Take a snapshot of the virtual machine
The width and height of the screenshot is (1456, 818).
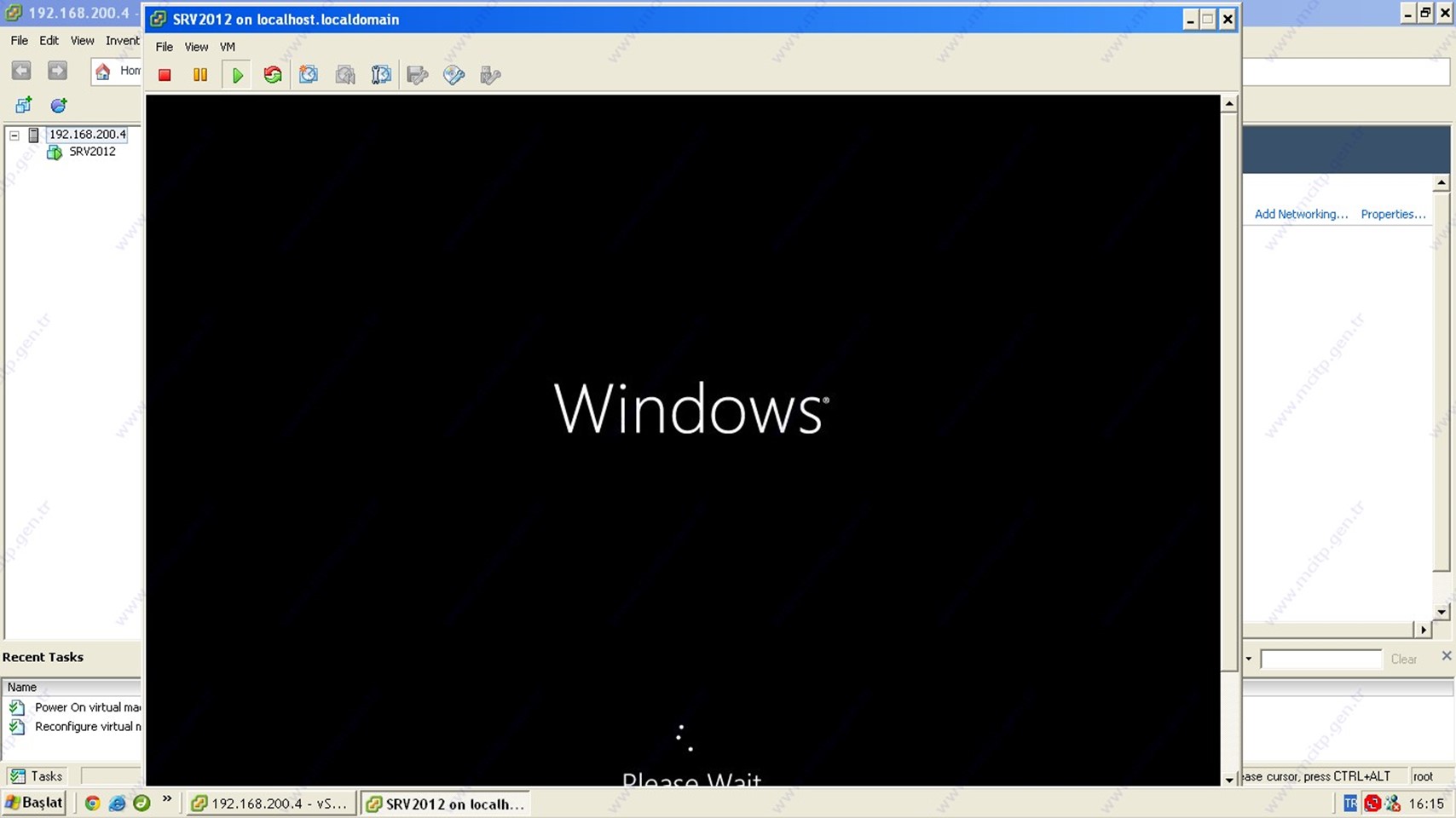coord(309,75)
